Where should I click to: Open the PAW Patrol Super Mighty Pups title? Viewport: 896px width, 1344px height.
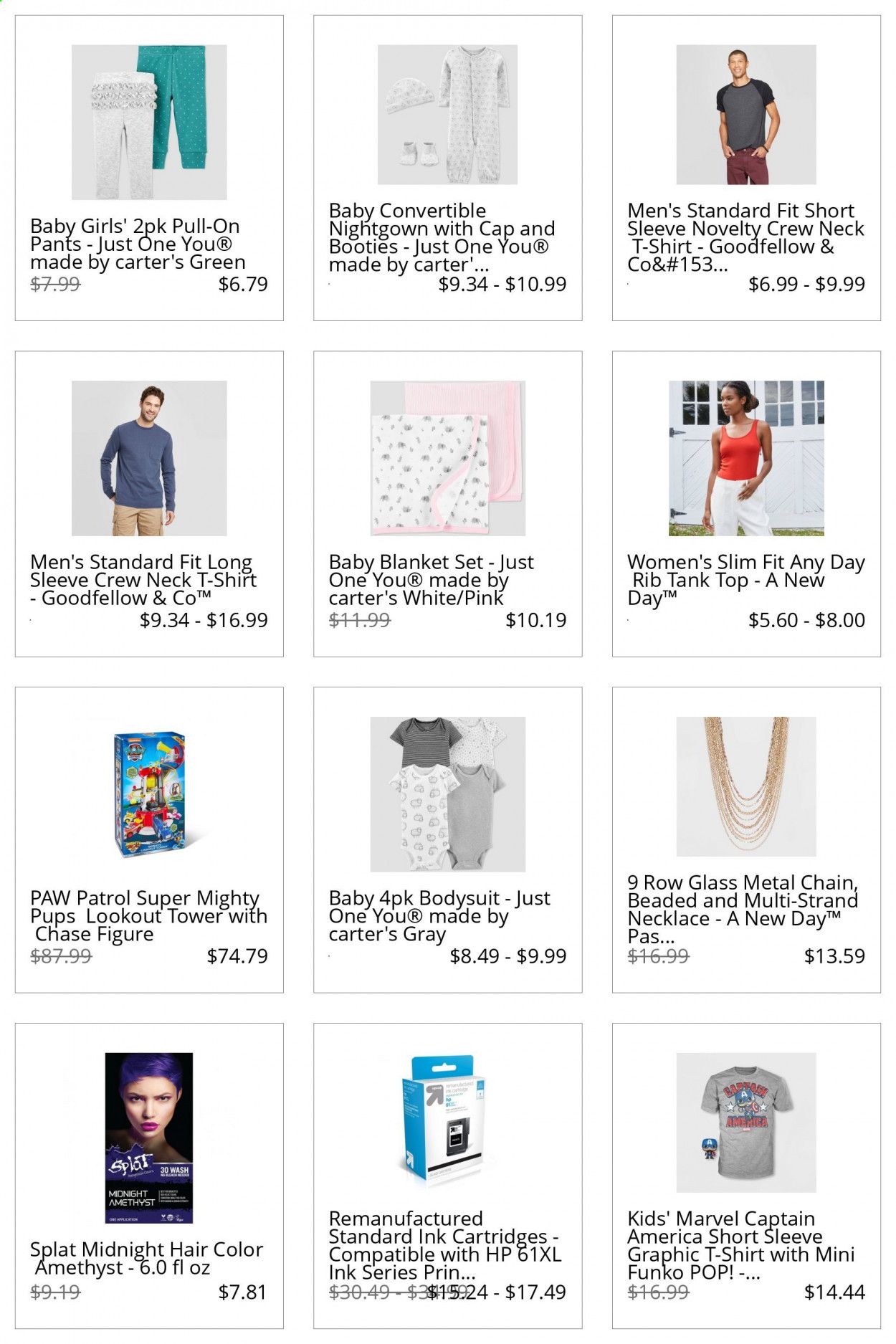point(148,916)
